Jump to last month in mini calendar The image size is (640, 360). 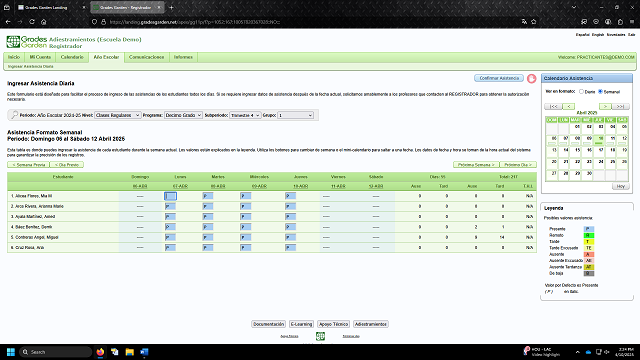(620, 107)
